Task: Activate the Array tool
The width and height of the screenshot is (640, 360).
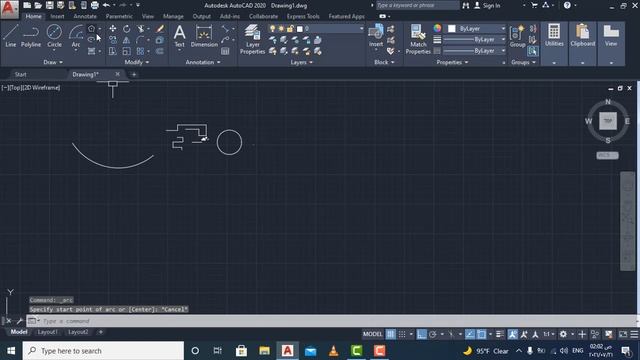Action: 140,51
